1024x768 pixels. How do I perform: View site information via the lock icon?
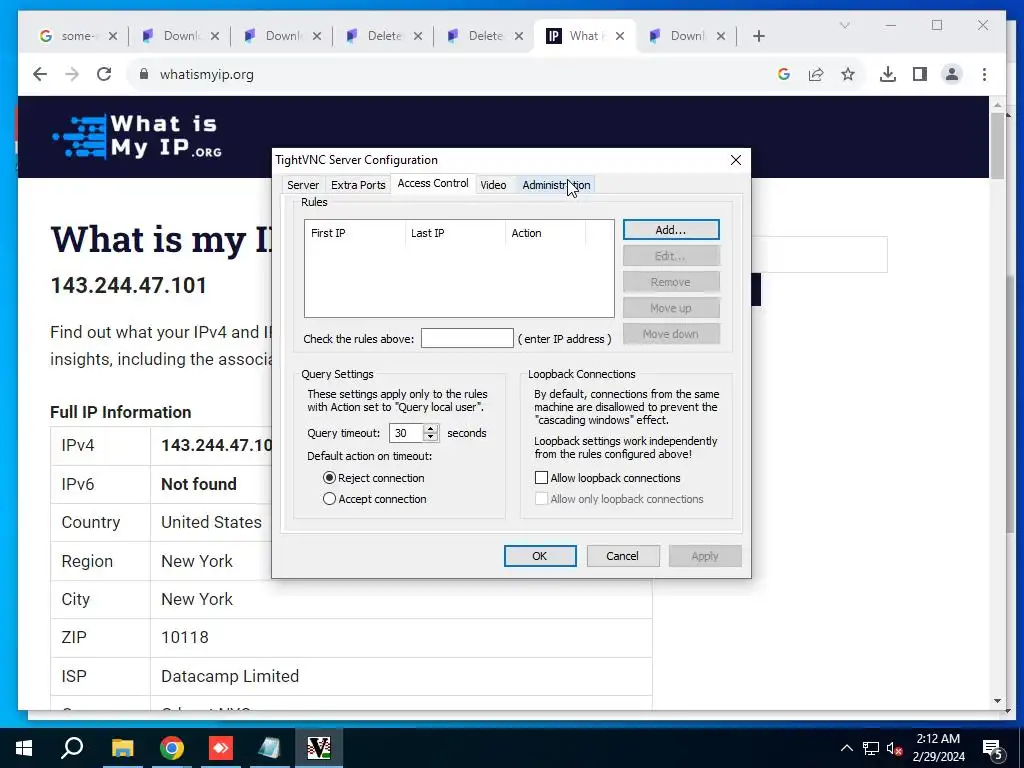click(x=144, y=74)
